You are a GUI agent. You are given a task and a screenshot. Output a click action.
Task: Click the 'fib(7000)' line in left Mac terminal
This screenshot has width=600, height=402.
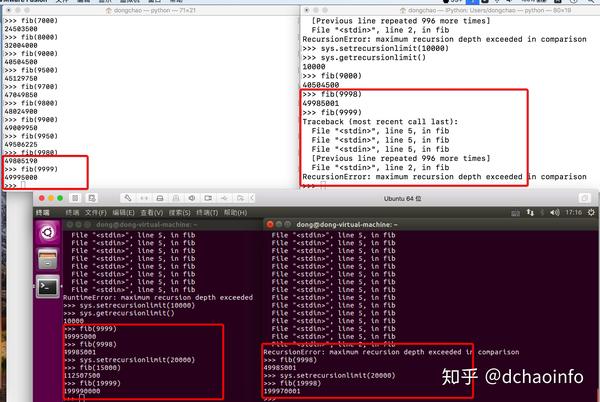tap(31, 21)
